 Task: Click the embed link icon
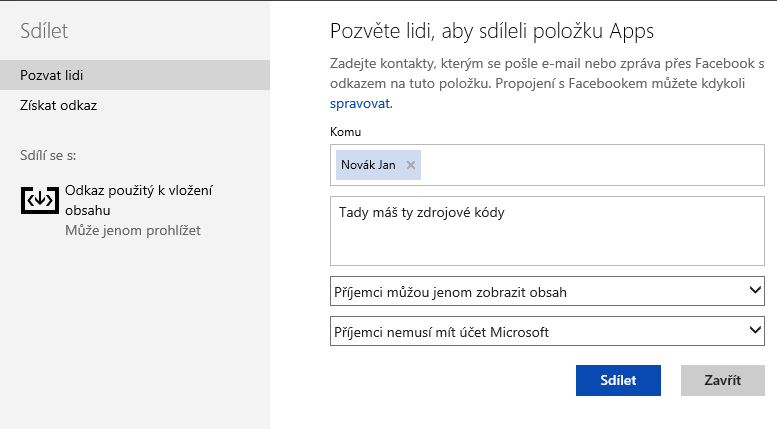point(40,200)
